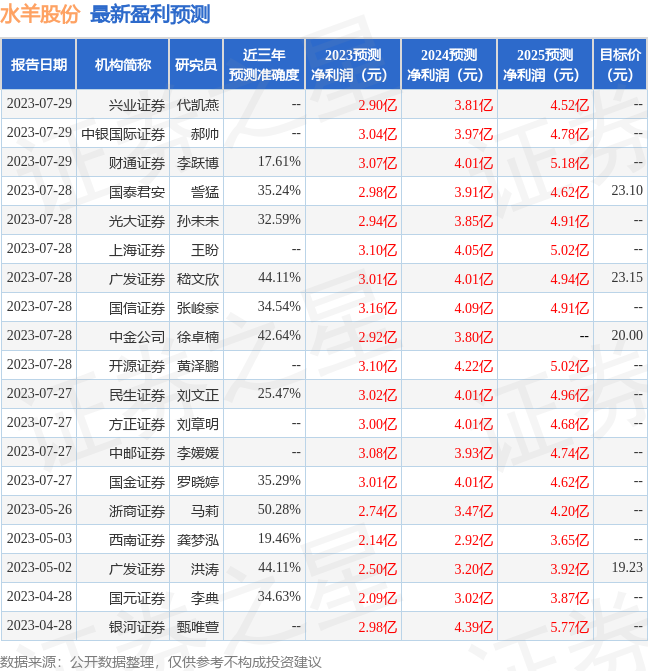This screenshot has height=671, width=648.
Task: Click analyst name 龚梦泓
Action: pyautogui.click(x=198, y=540)
